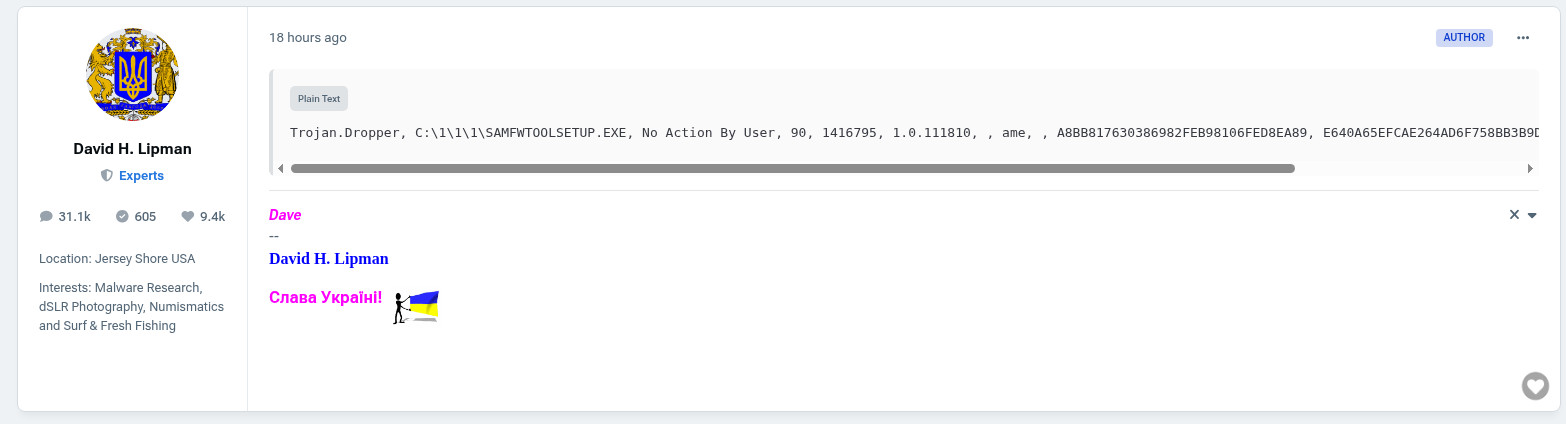Click the code block right scroll arrow
Image resolution: width=1566 pixels, height=424 pixels.
[x=1530, y=169]
